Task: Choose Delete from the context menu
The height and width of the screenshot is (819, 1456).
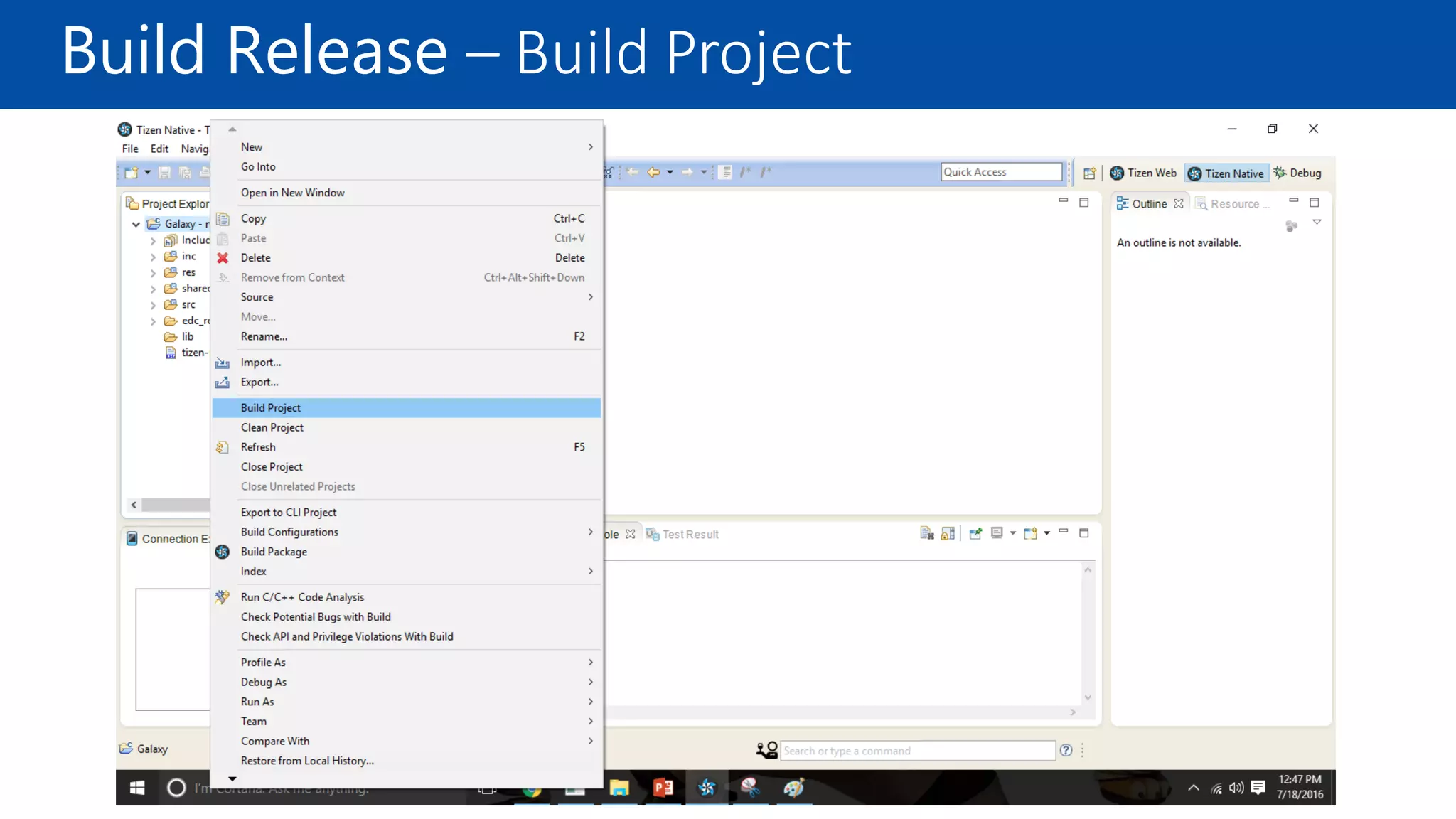Action: pos(406,258)
